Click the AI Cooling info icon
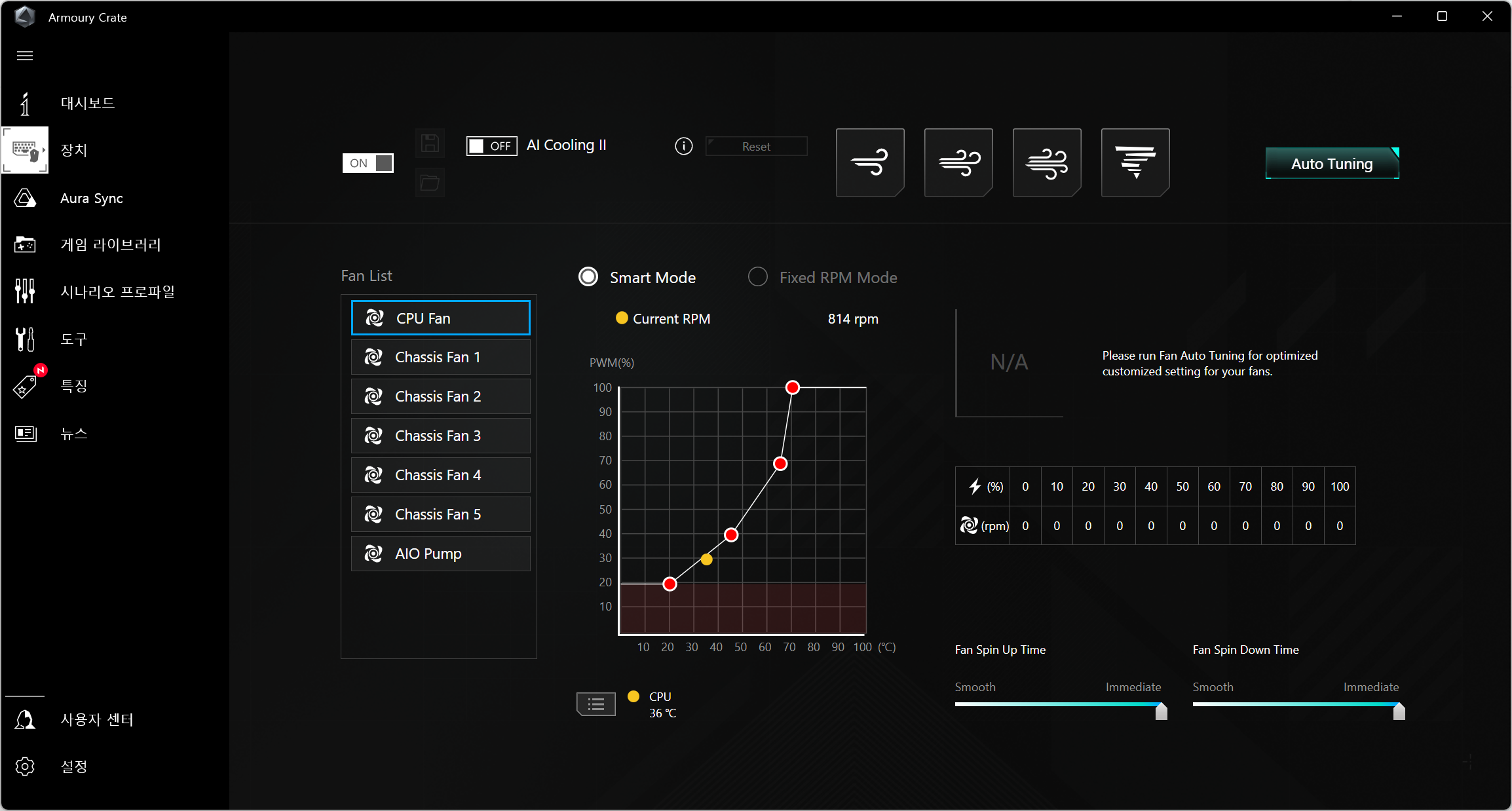 pos(683,146)
